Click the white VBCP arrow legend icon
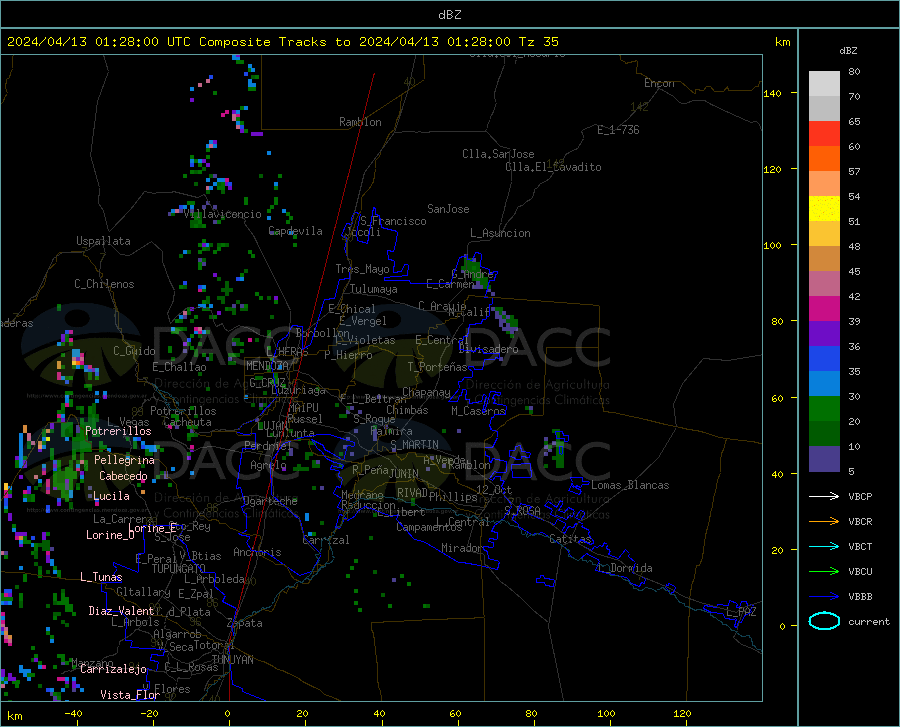Image resolution: width=900 pixels, height=727 pixels. [824, 496]
